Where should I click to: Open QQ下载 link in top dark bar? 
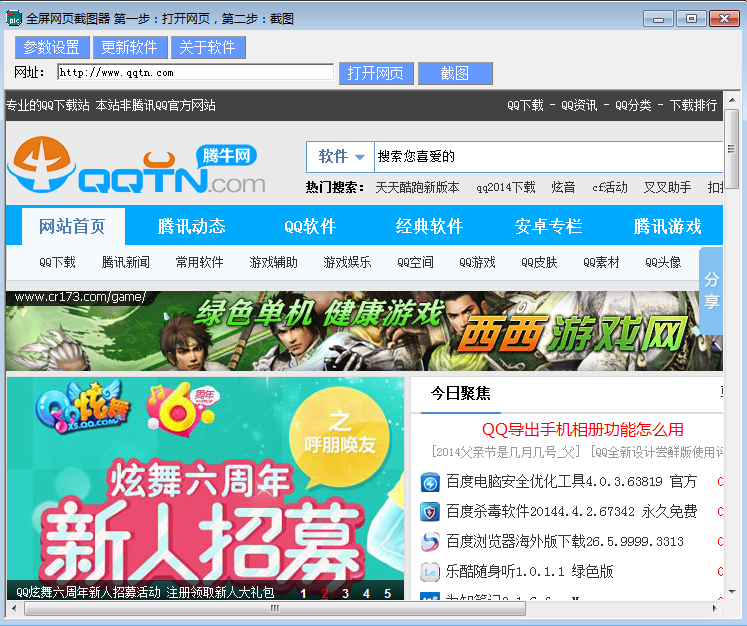(x=525, y=105)
